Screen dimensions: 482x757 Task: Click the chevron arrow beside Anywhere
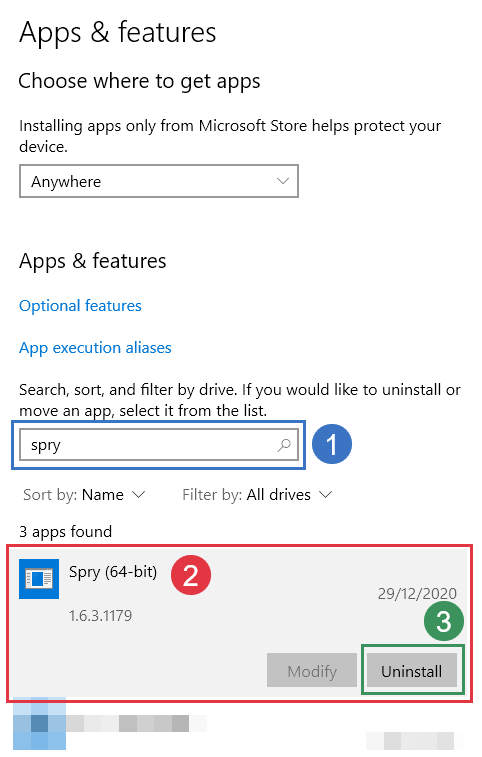click(283, 181)
